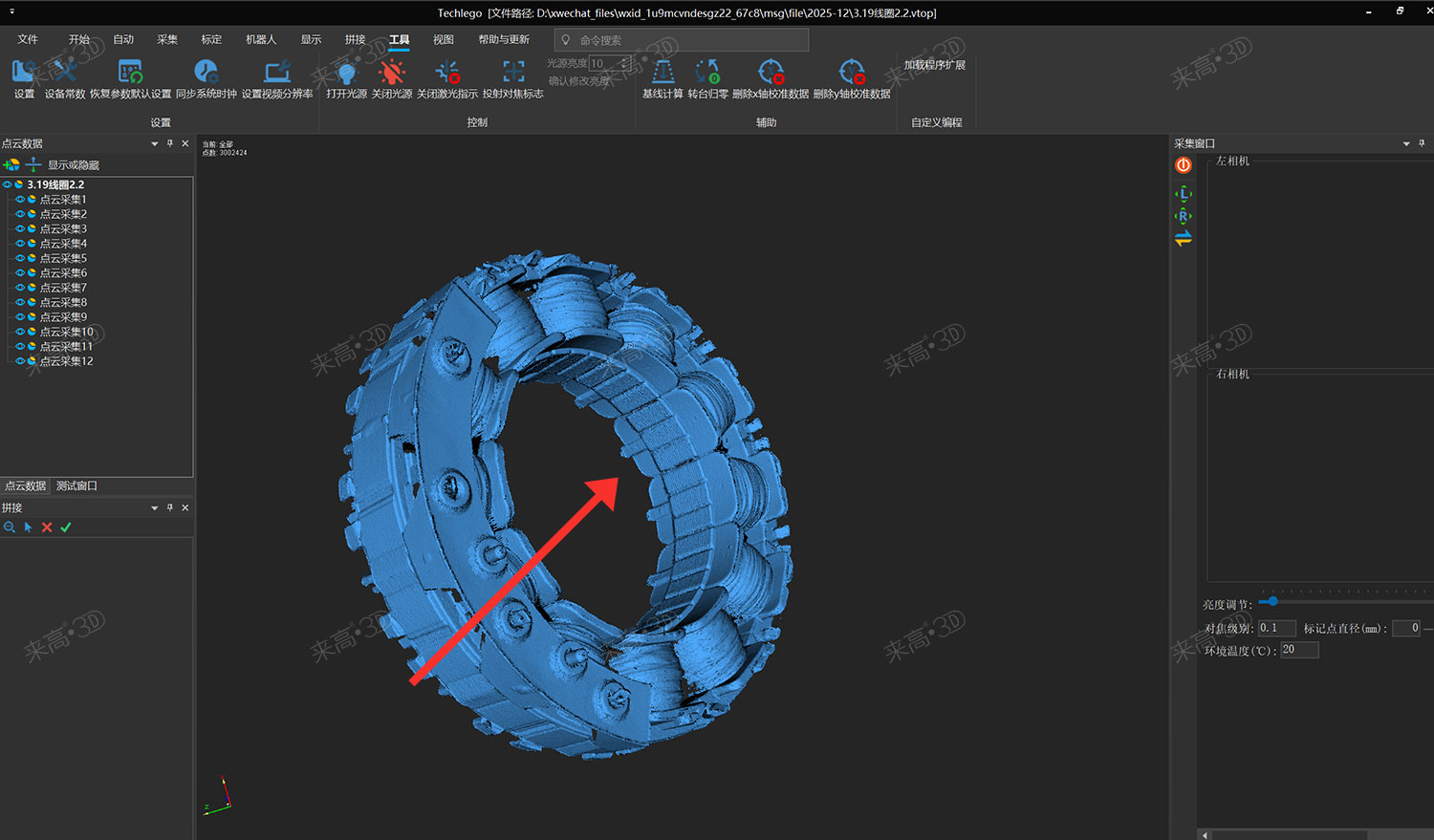
Task: Click the 打开光源 light-on icon
Action: click(346, 74)
